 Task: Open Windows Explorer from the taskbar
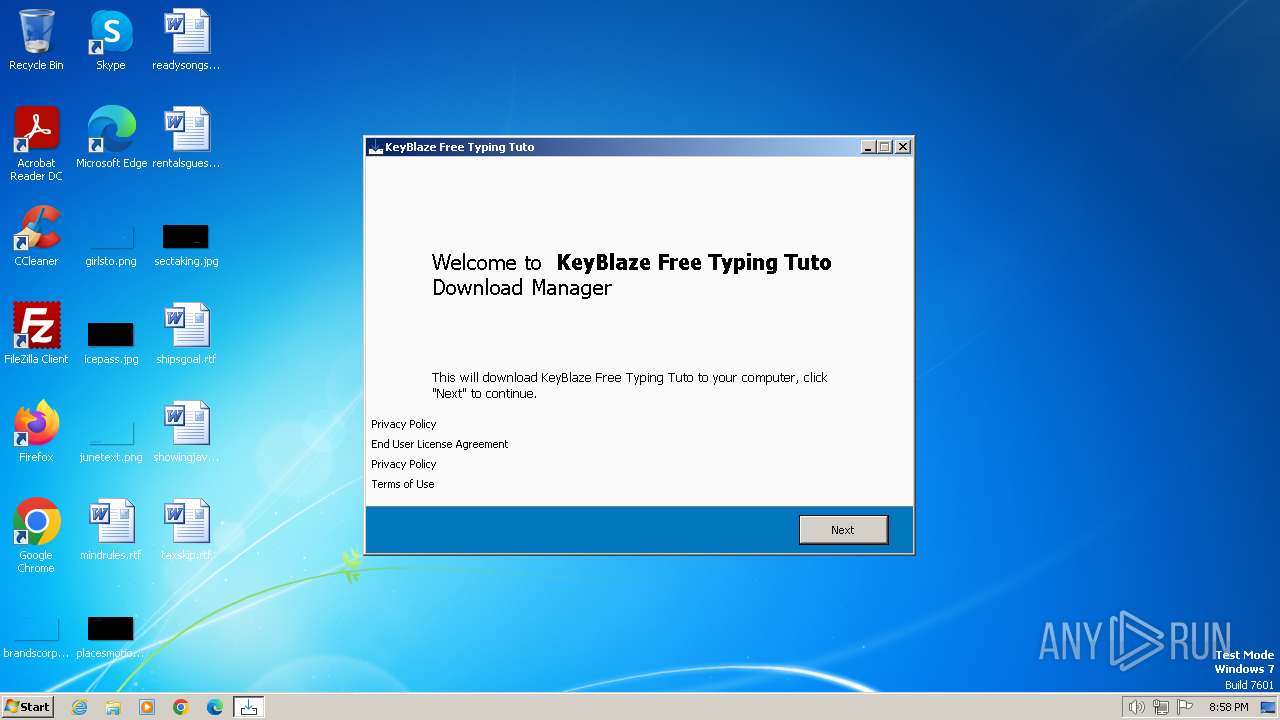click(x=113, y=707)
